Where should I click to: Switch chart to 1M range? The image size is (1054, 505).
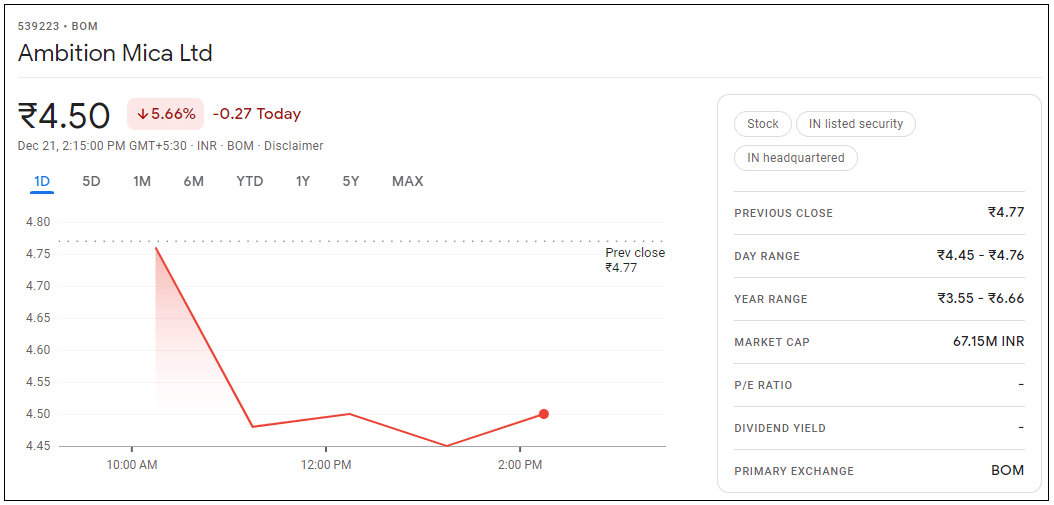coord(142,182)
